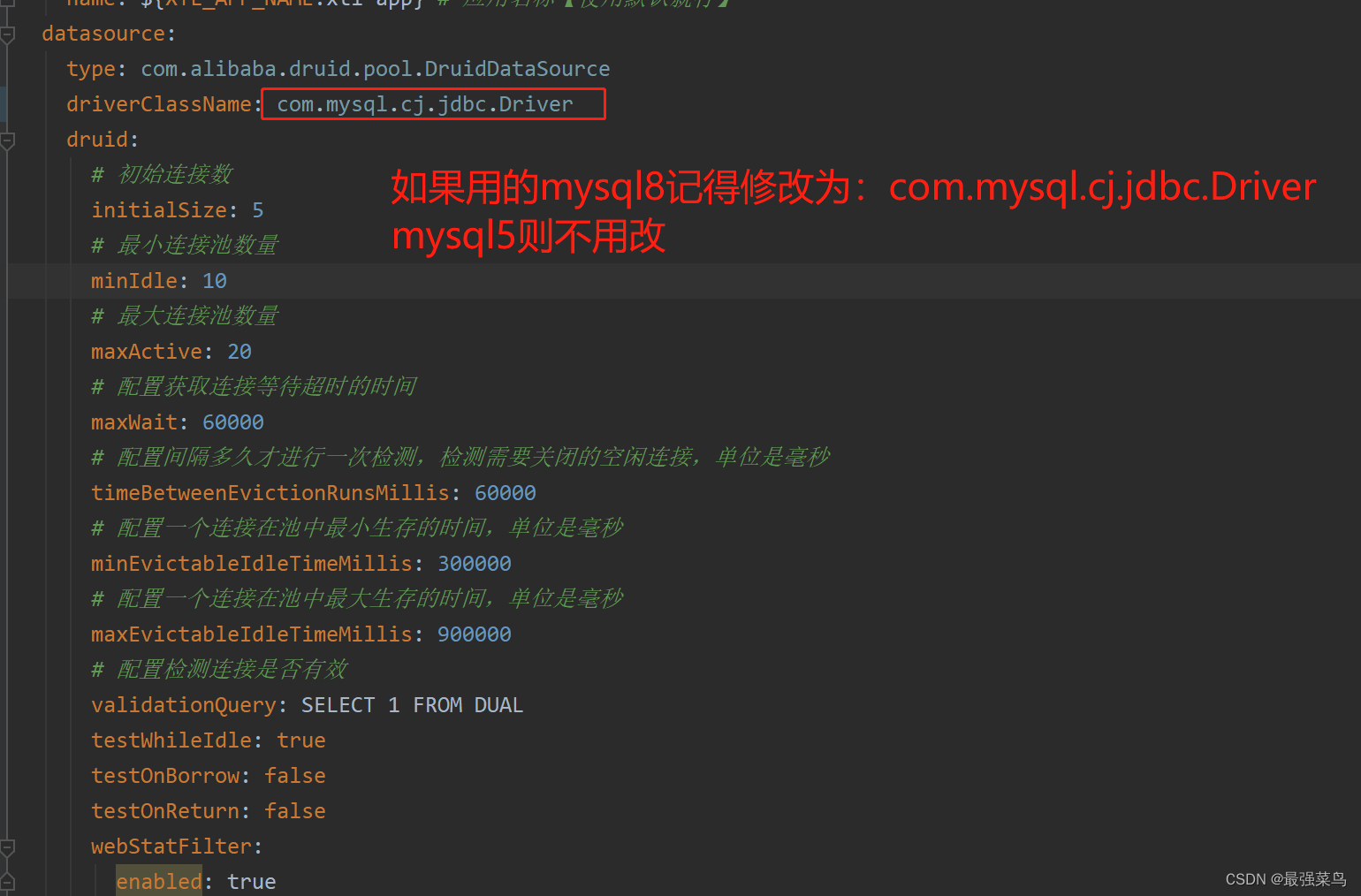
Task: Click the value 300000
Action: 475,564
